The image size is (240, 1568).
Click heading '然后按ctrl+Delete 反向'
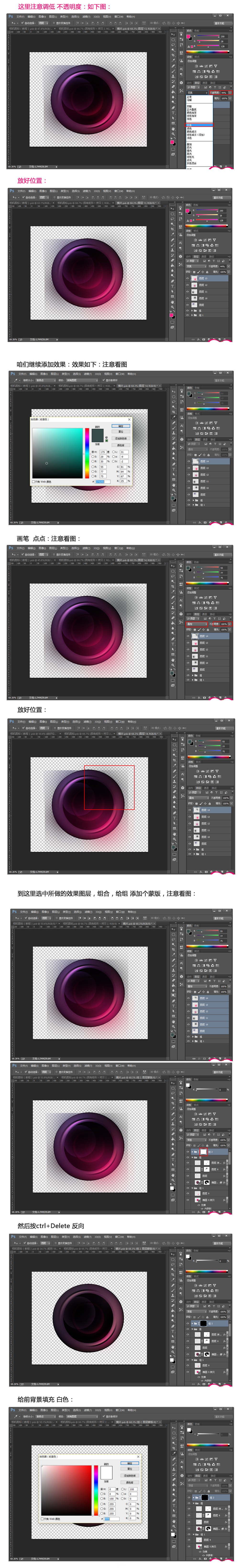[x=51, y=1226]
